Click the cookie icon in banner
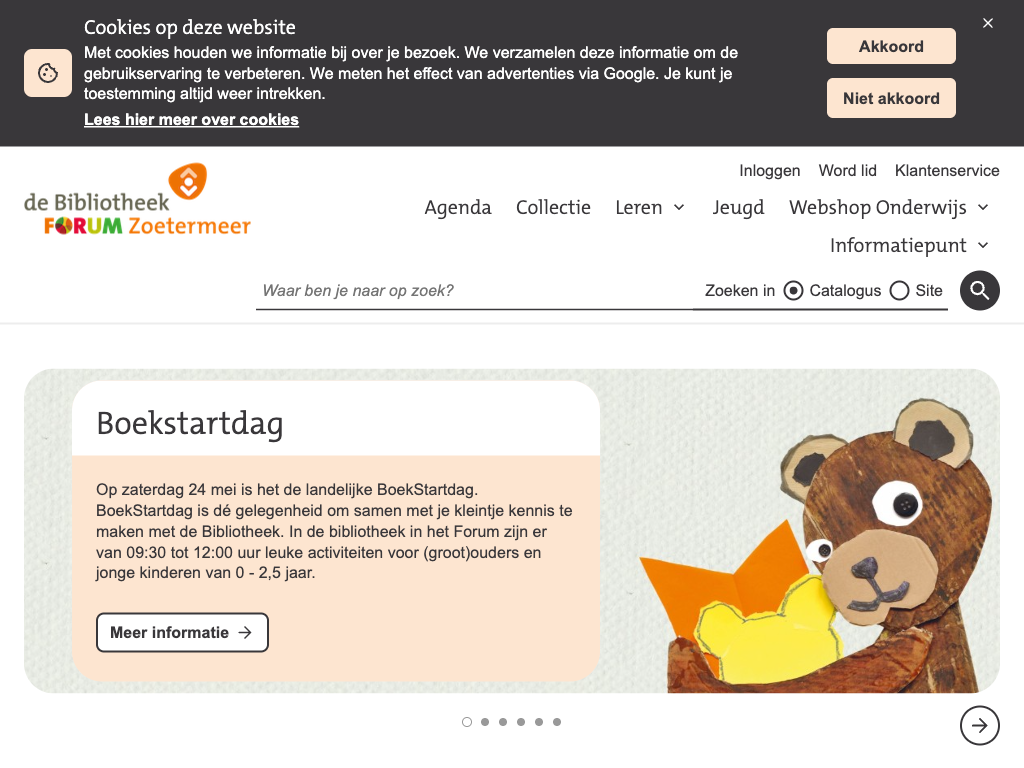This screenshot has width=1024, height=768. coord(48,72)
